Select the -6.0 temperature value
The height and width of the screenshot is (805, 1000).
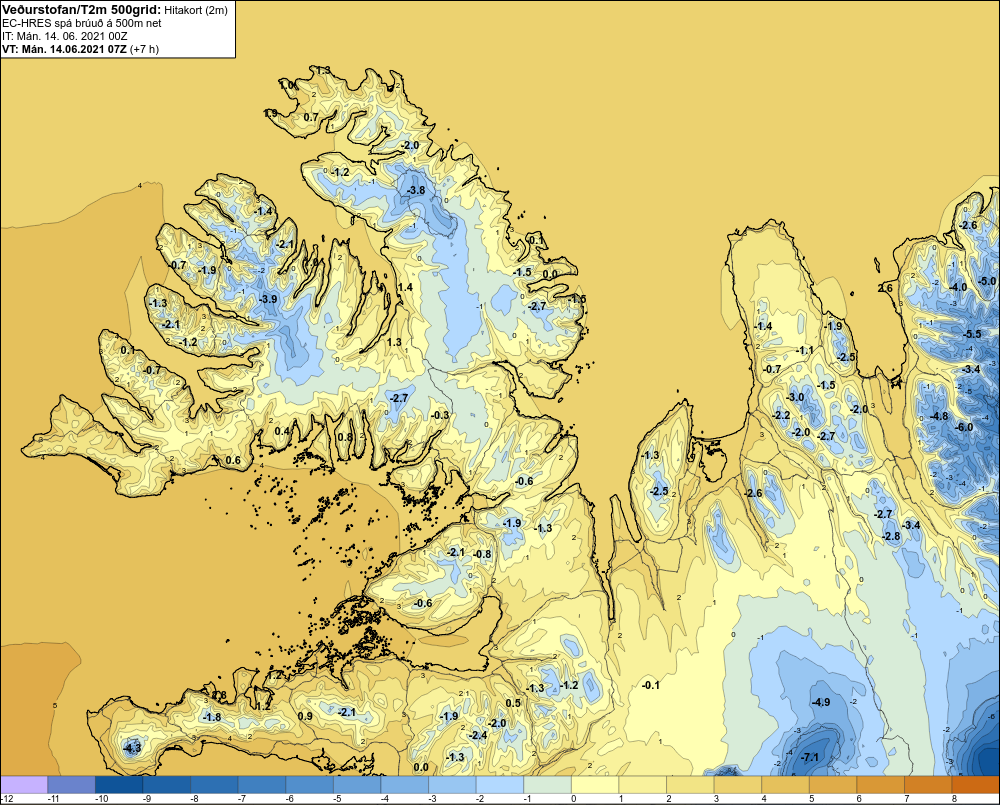tap(964, 427)
